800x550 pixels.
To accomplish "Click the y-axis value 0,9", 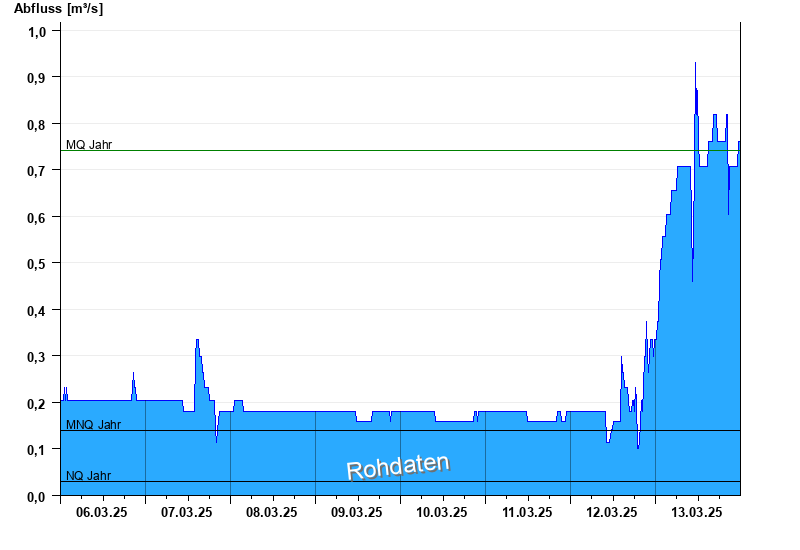I will (37, 79).
